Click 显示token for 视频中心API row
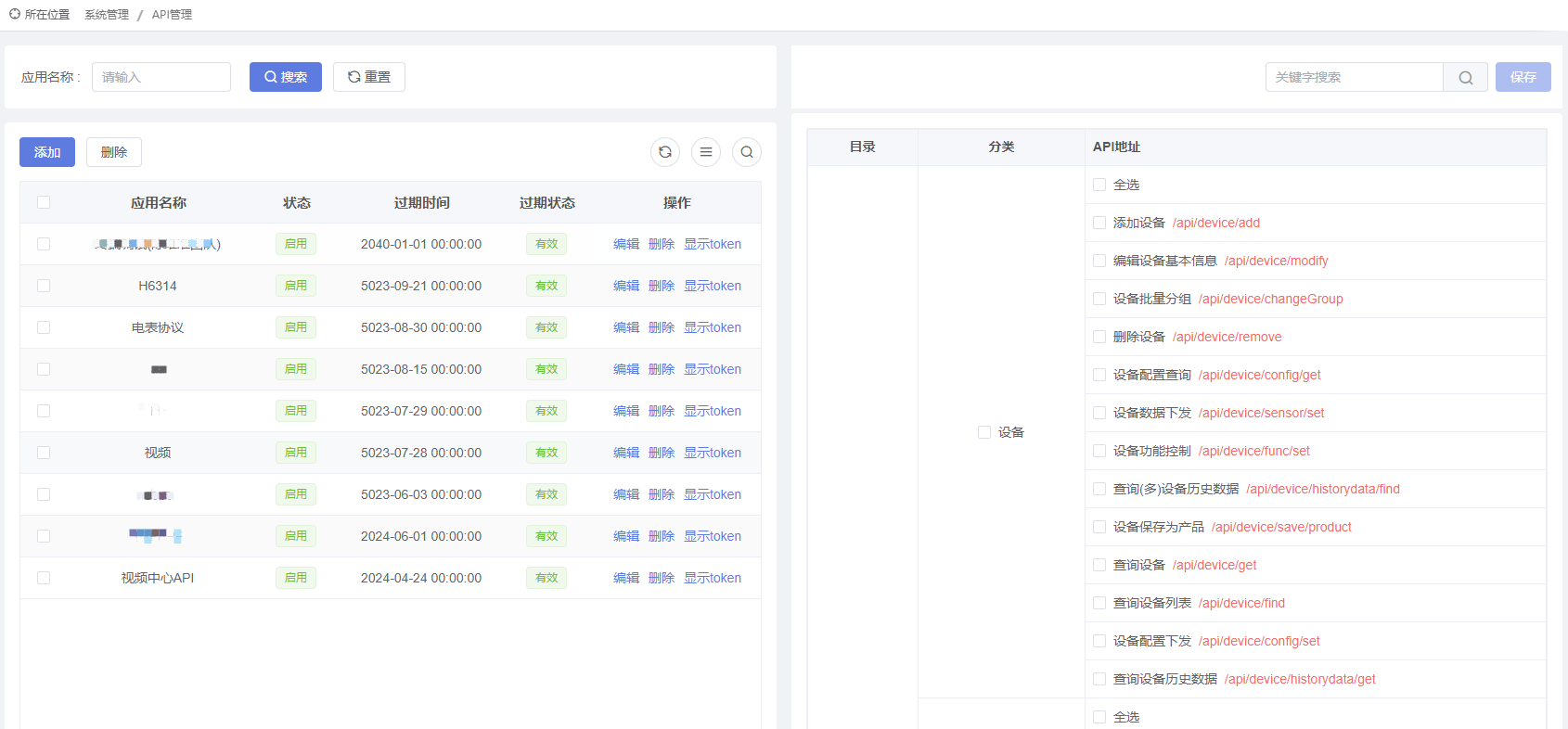Viewport: 1568px width, 729px height. [x=713, y=578]
